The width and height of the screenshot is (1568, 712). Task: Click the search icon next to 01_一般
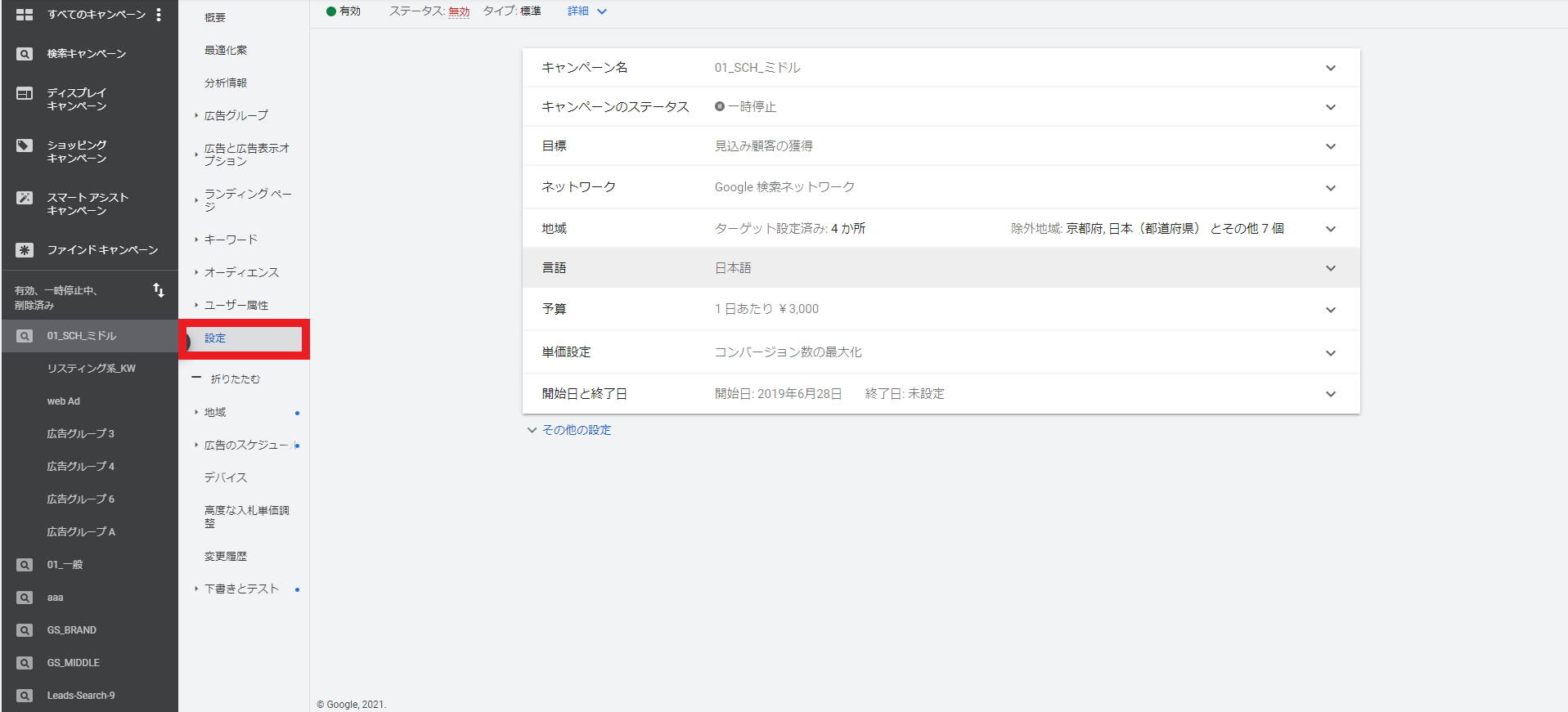tap(25, 565)
